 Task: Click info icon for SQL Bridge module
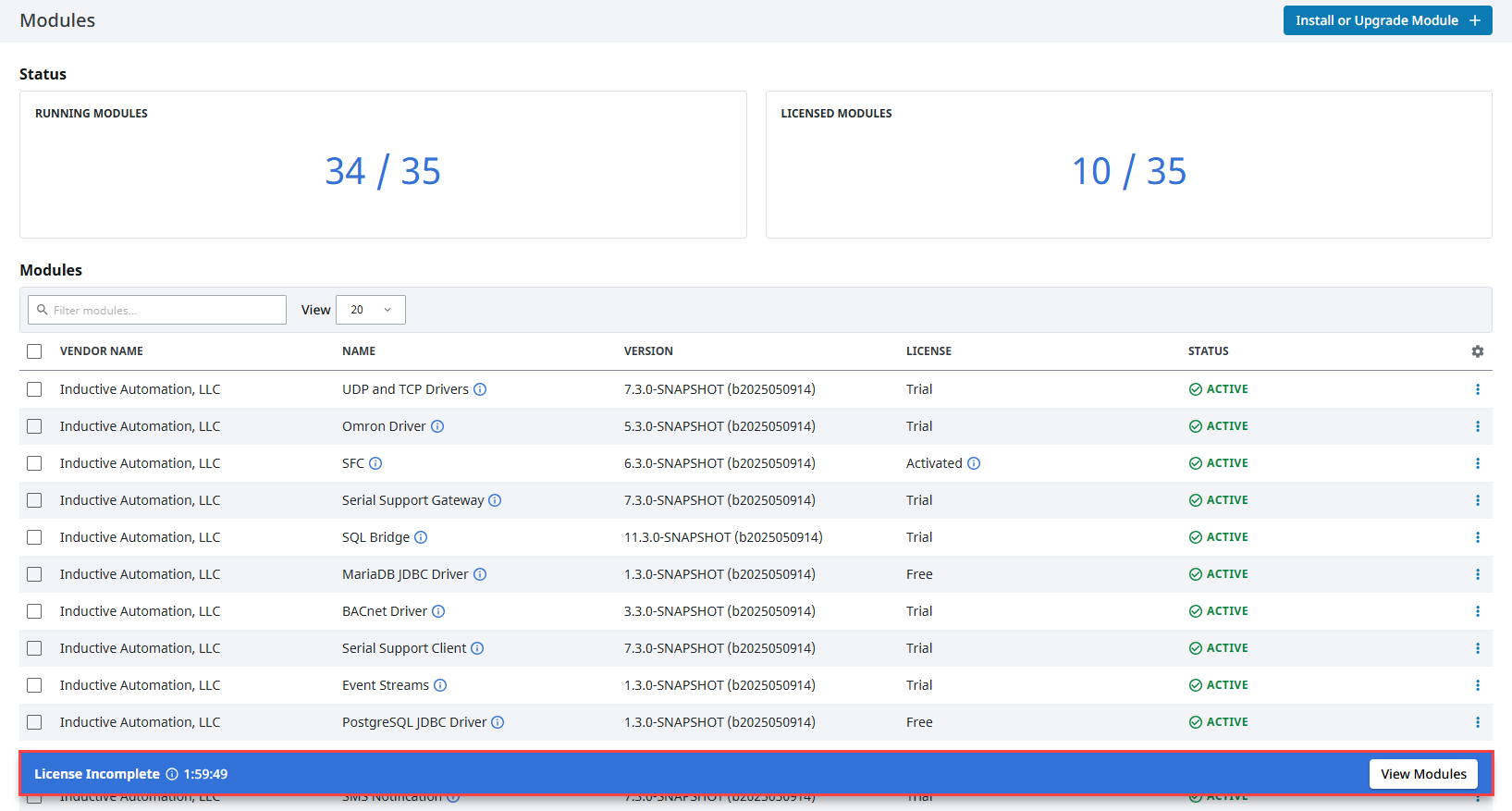point(421,537)
